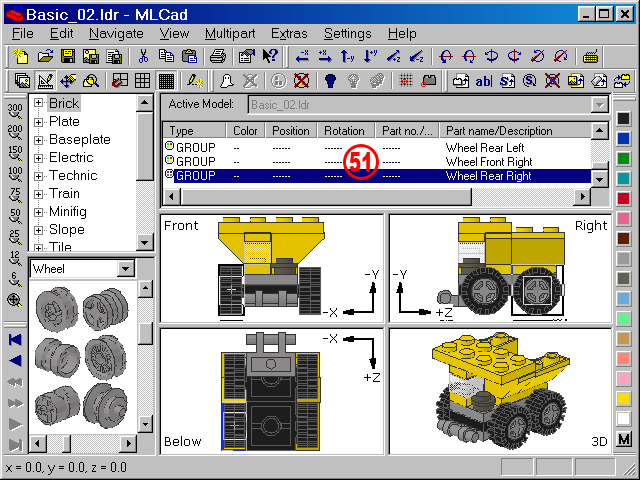Cut the selection with the scissors icon
This screenshot has height=480, width=640.
pos(143,56)
